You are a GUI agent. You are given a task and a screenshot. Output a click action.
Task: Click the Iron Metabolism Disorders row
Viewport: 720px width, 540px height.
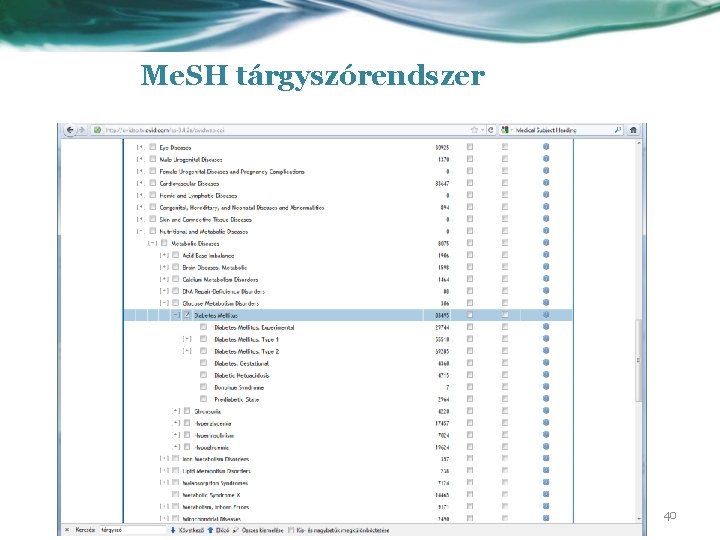[348, 459]
